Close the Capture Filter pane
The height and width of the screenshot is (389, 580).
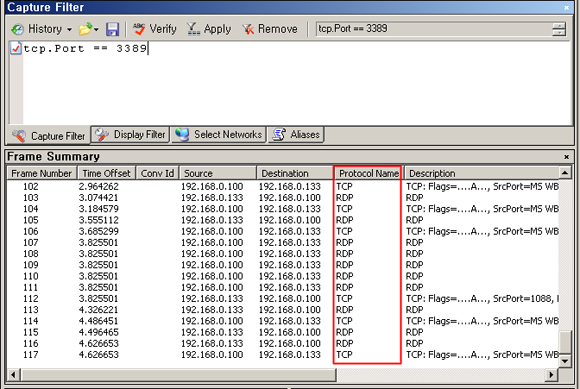coord(566,7)
